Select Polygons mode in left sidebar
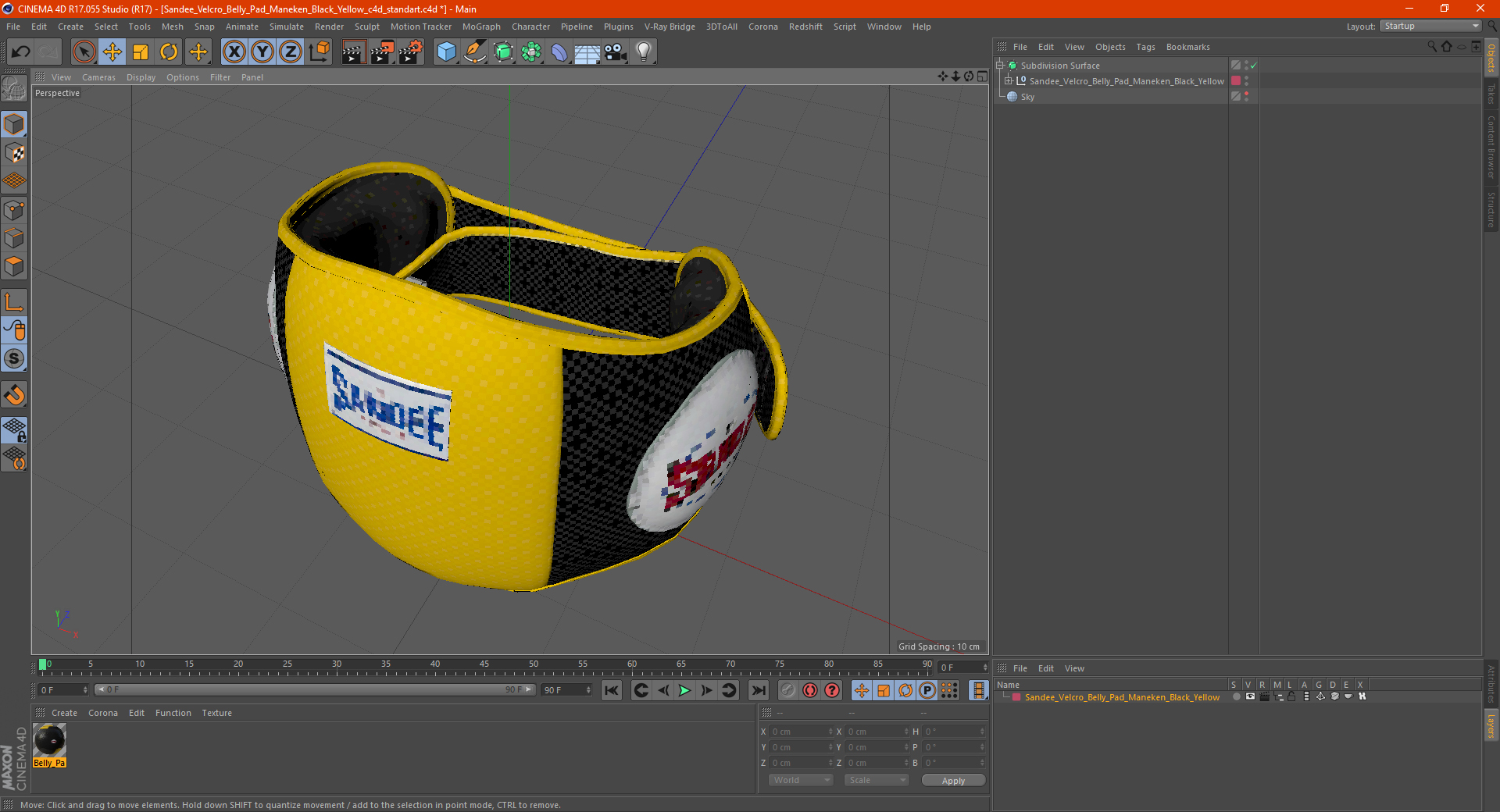The height and width of the screenshot is (812, 1500). point(14,266)
